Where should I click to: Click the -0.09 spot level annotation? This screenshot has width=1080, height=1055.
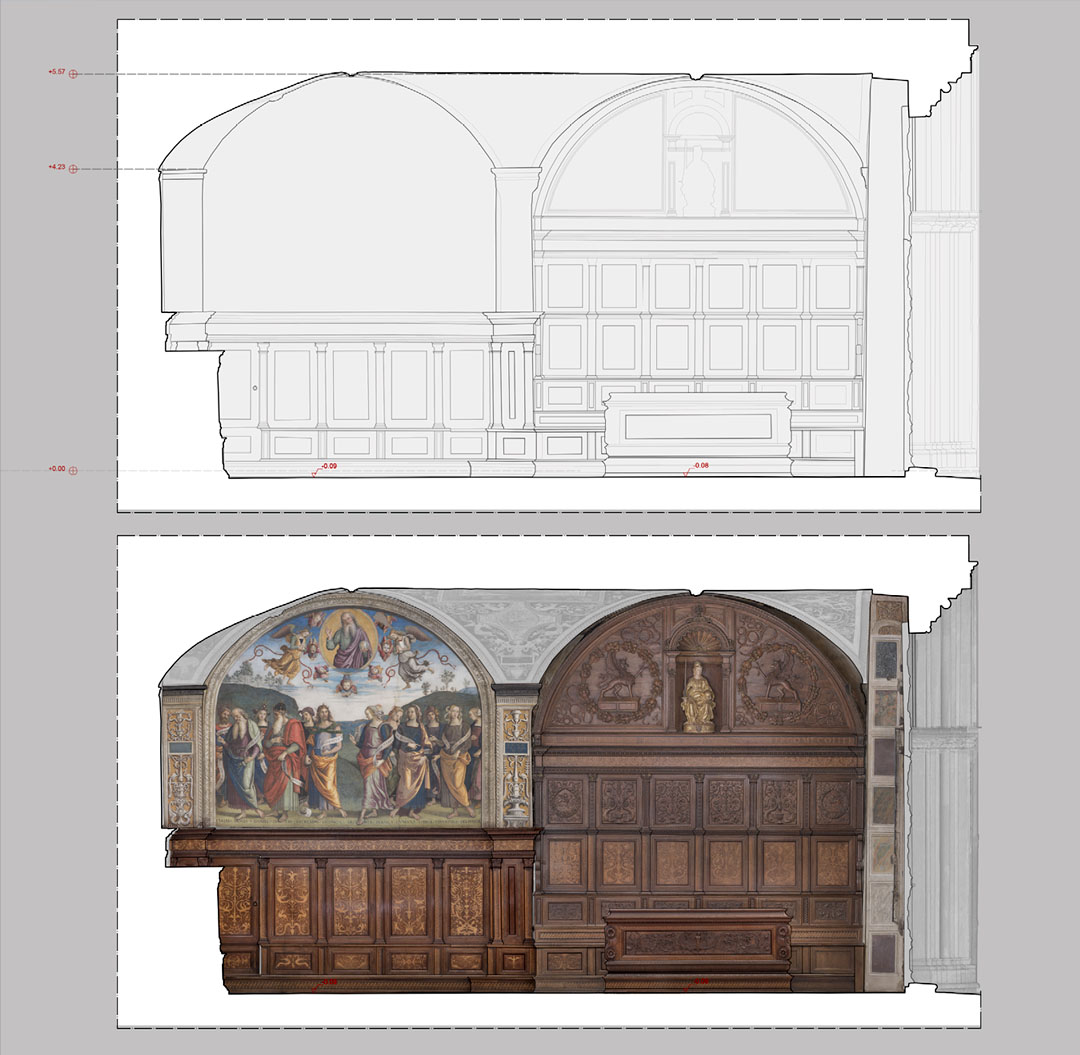329,466
